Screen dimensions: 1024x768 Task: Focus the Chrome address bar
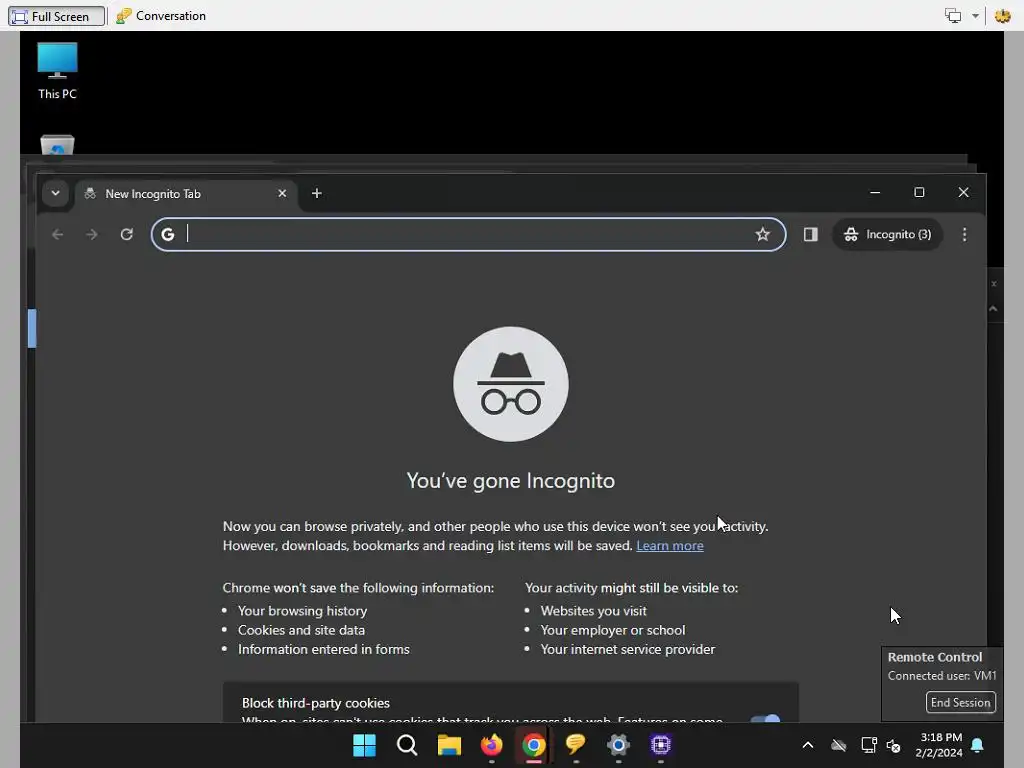click(468, 234)
